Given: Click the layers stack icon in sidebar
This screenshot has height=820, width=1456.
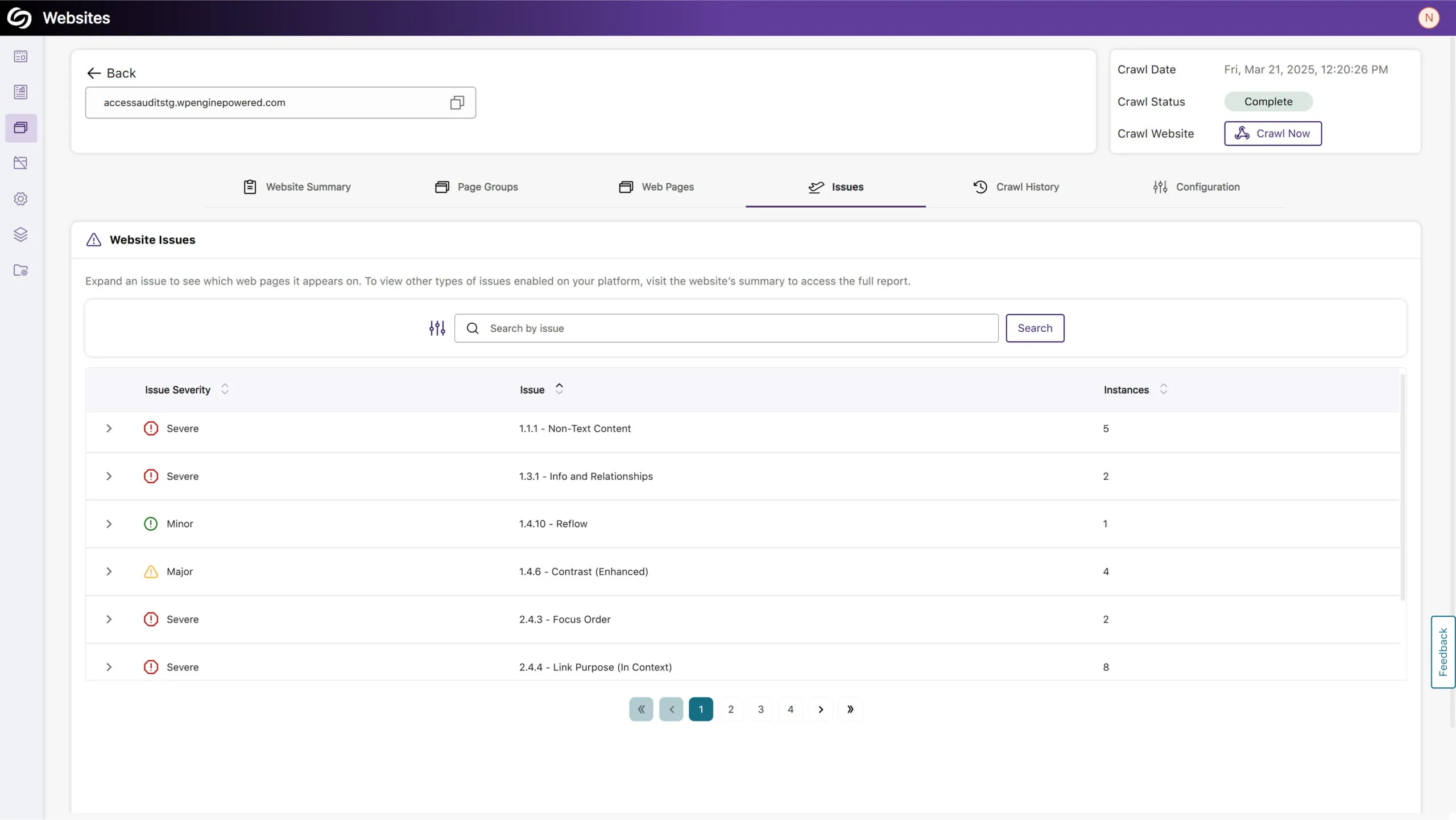Looking at the screenshot, I should (x=20, y=234).
